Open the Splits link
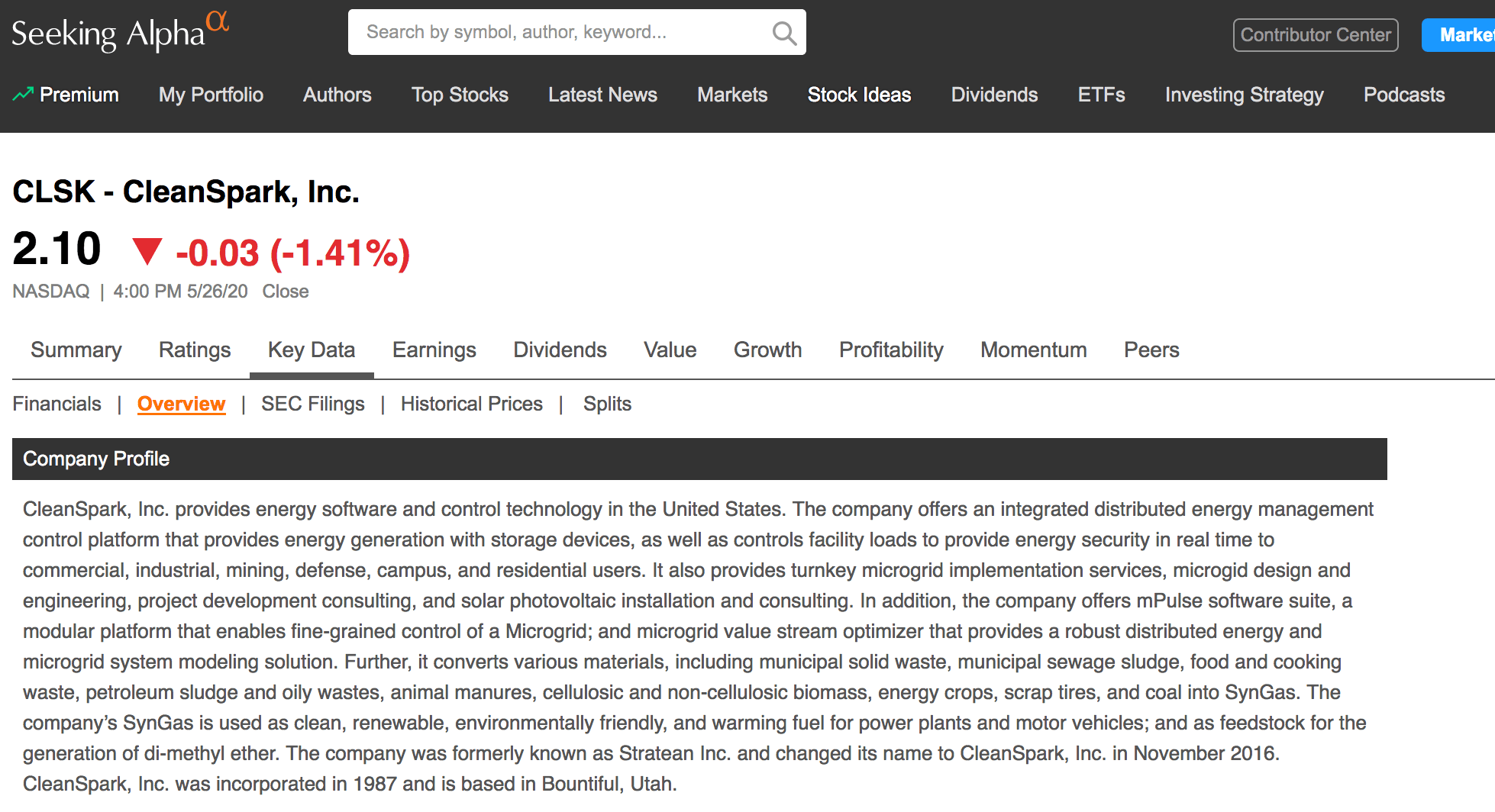Viewport: 1495px width, 812px height. tap(608, 404)
